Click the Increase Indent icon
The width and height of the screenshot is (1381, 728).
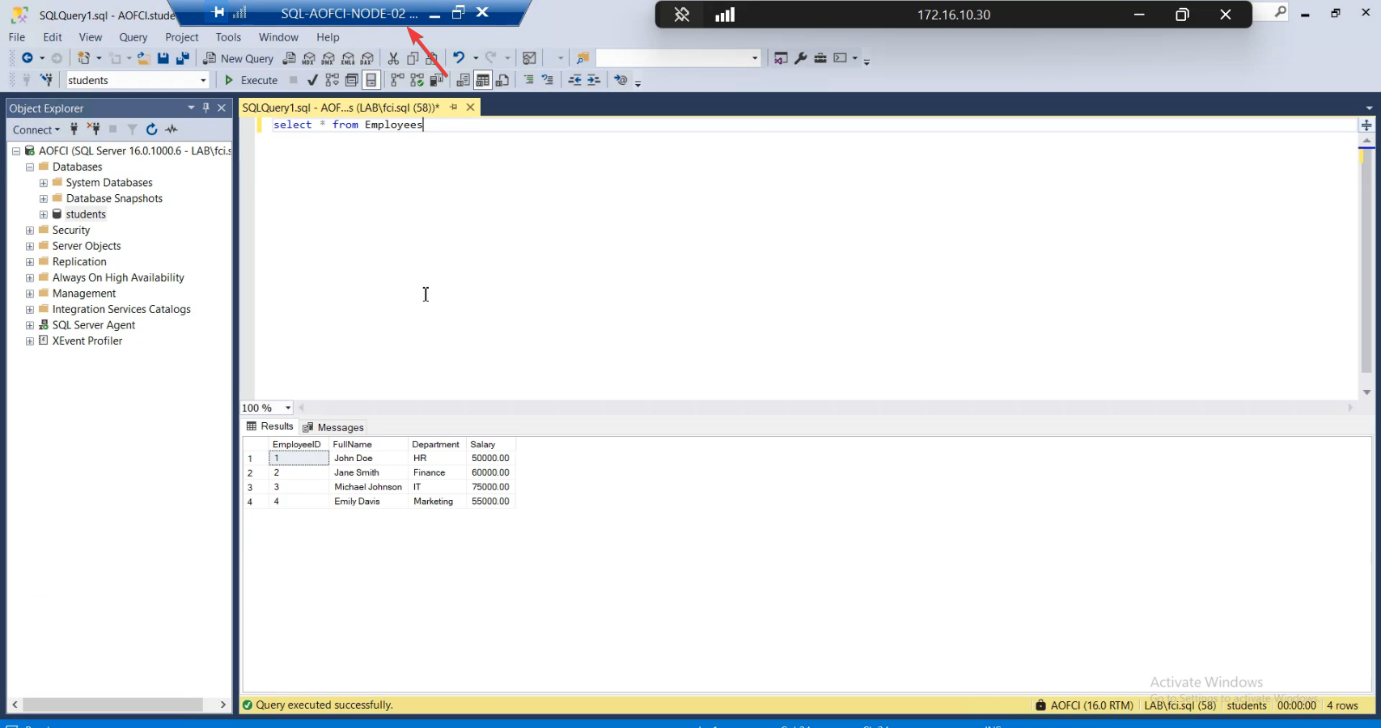click(594, 80)
